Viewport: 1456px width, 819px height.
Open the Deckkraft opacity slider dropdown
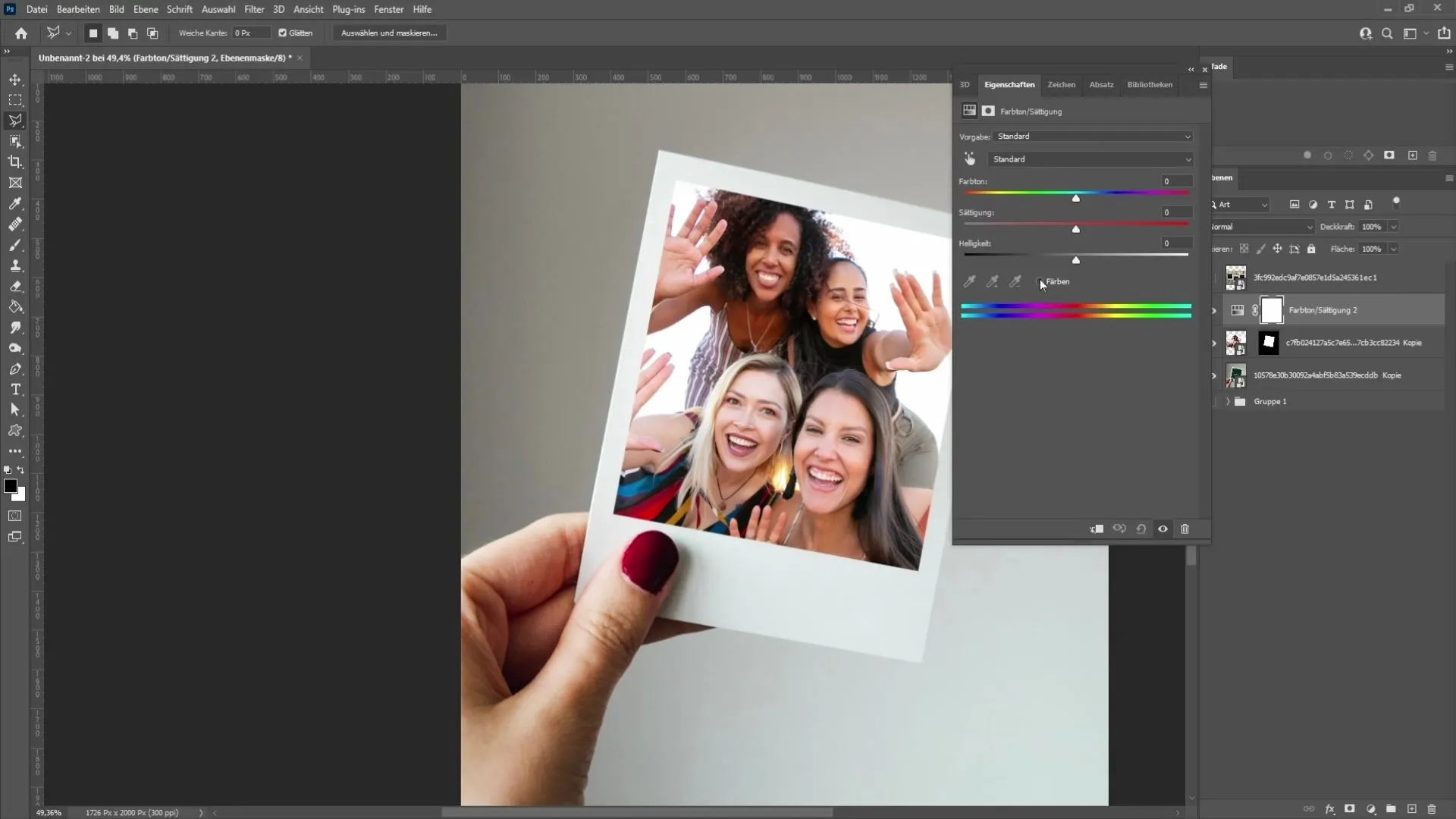click(1393, 227)
